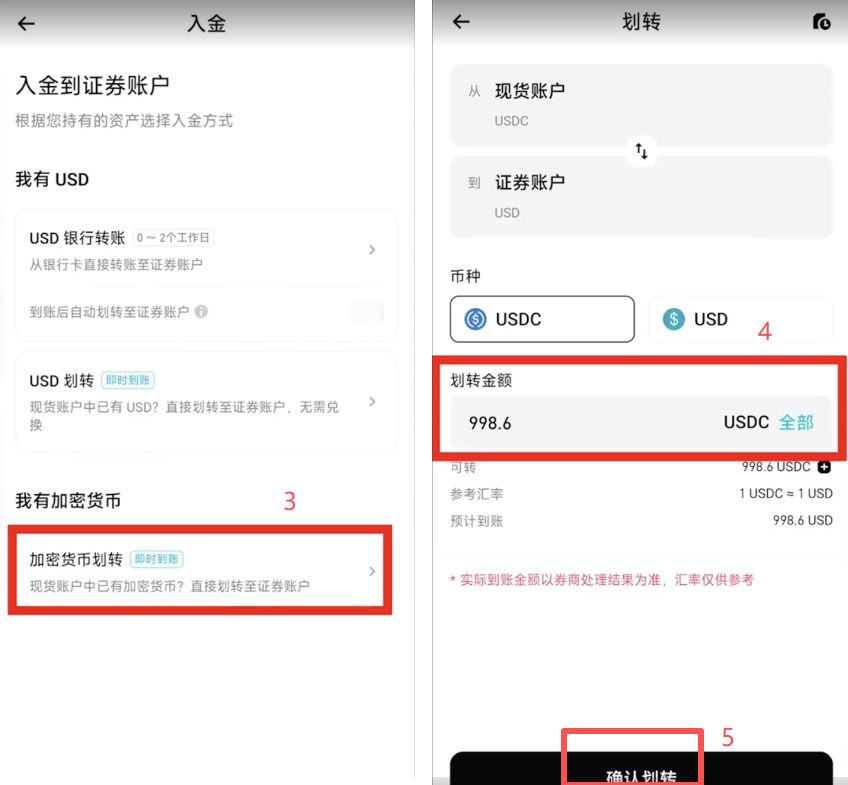Tap the 划转 screen title
The image size is (848, 785).
[641, 22]
